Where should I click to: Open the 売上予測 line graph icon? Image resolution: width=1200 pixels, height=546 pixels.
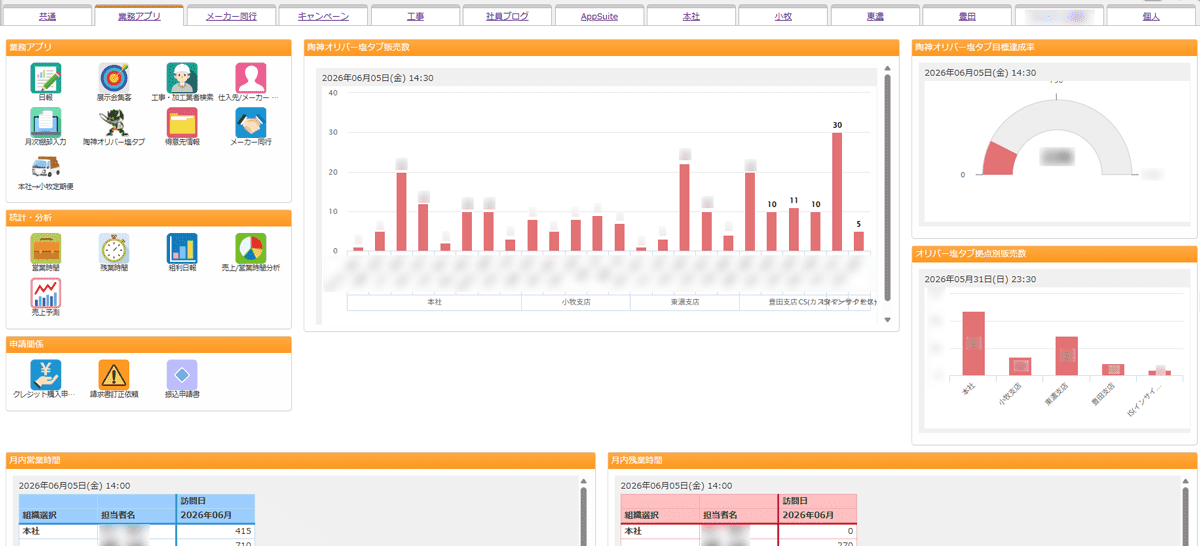coord(46,292)
